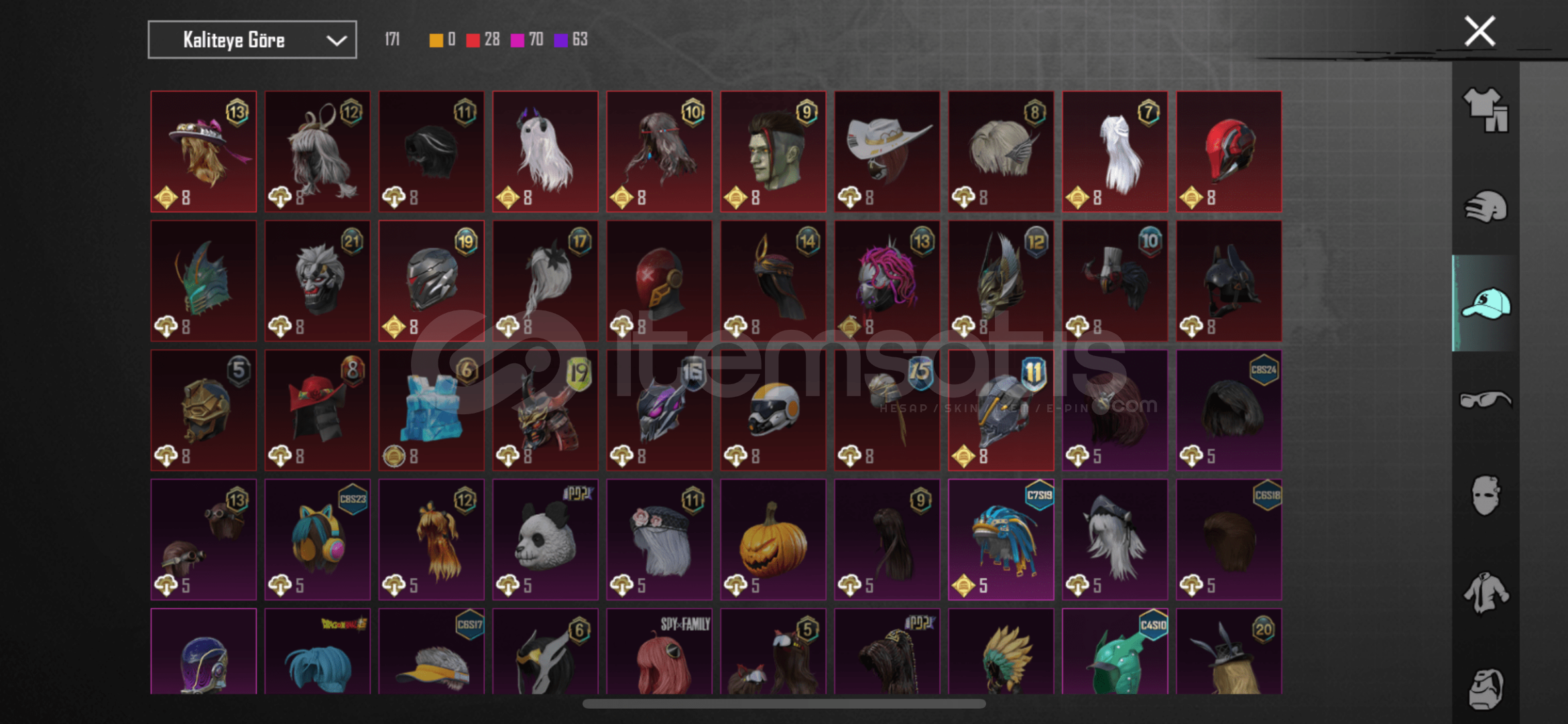Close the inventory with the X icon
Viewport: 1568px width, 724px height.
point(1480,31)
